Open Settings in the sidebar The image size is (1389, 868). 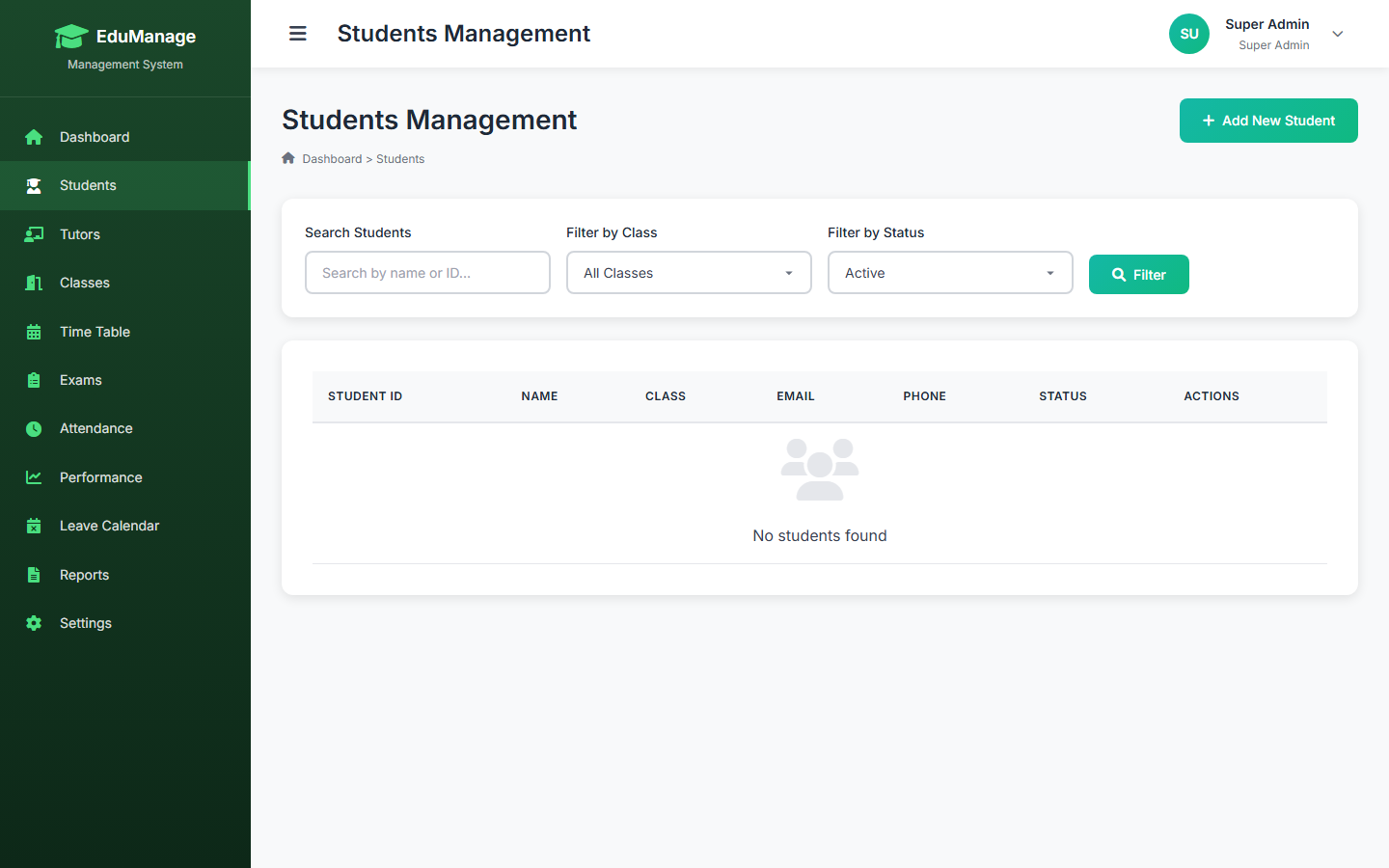[x=125, y=623]
